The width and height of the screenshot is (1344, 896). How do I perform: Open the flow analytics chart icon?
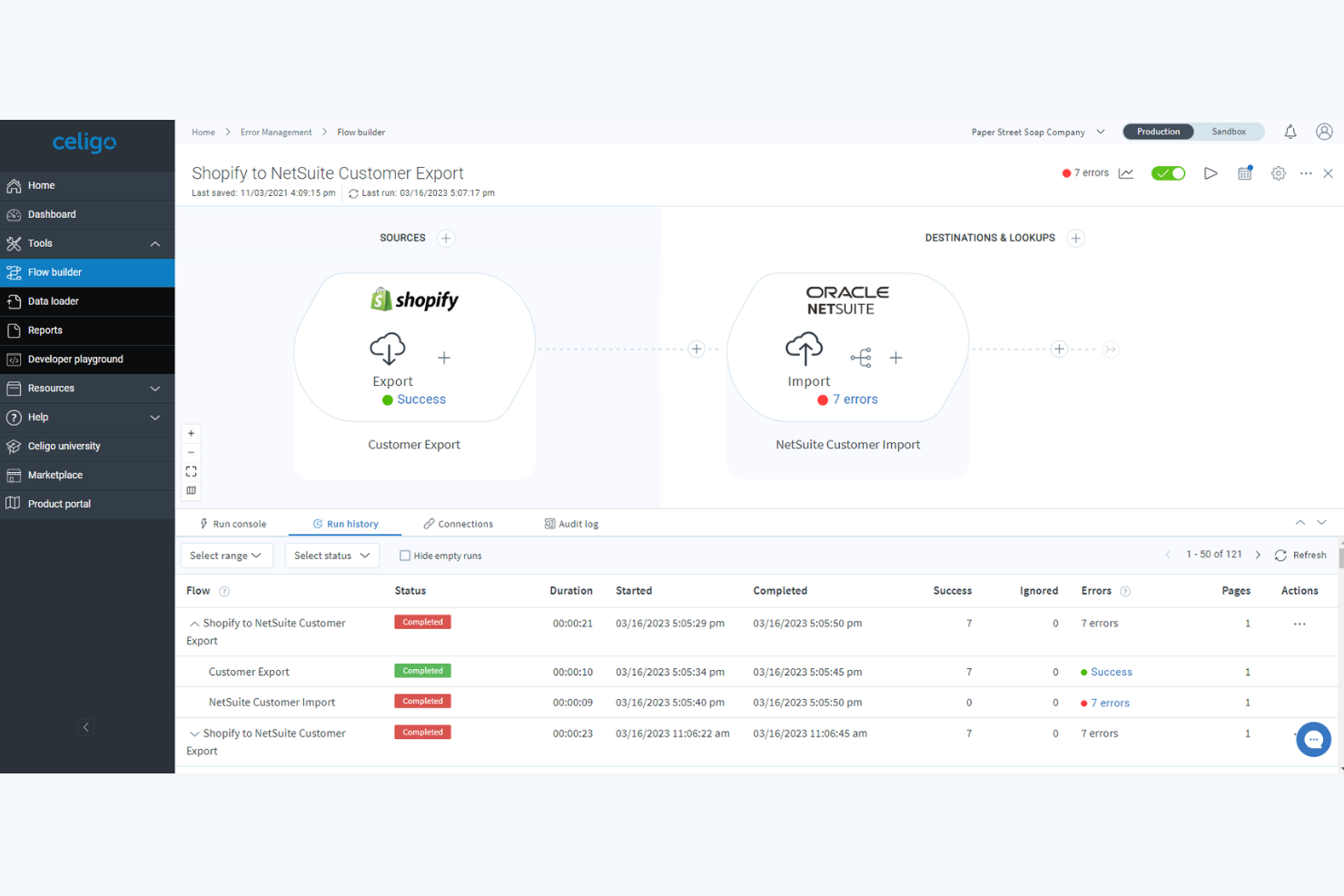coord(1126,173)
